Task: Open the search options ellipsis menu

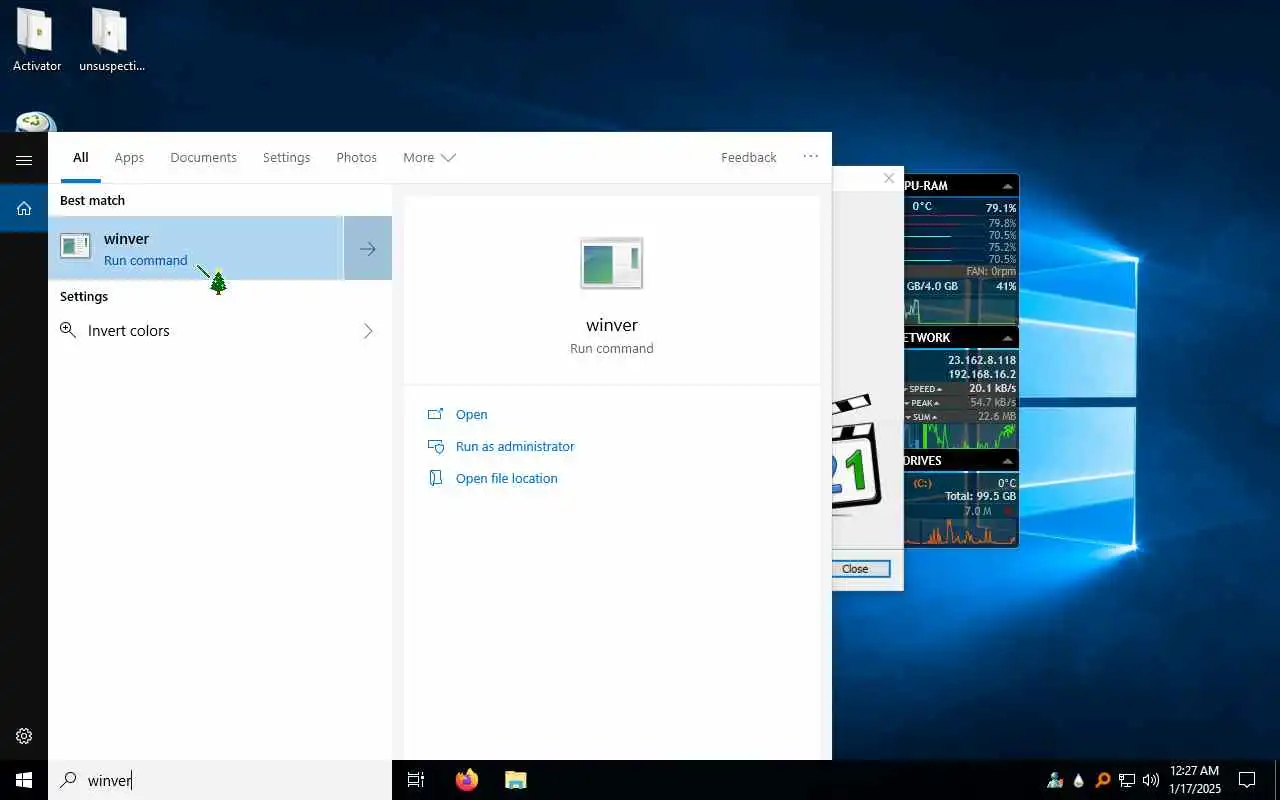Action: pyautogui.click(x=811, y=157)
